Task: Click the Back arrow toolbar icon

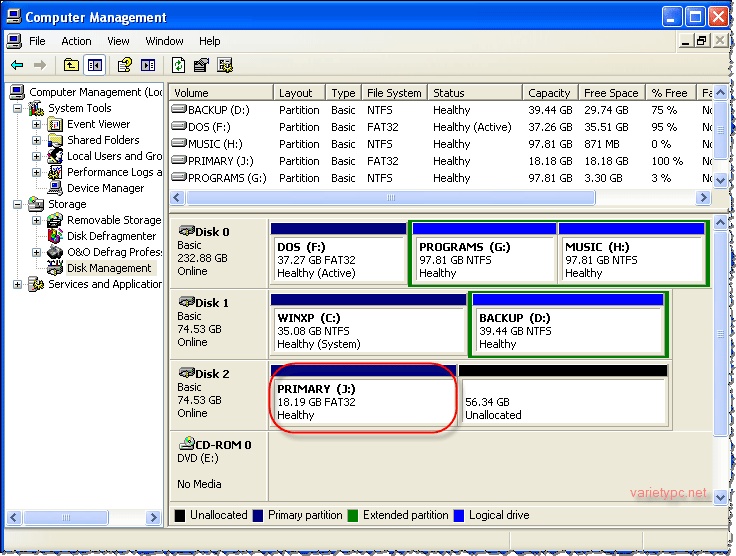Action: click(17, 65)
